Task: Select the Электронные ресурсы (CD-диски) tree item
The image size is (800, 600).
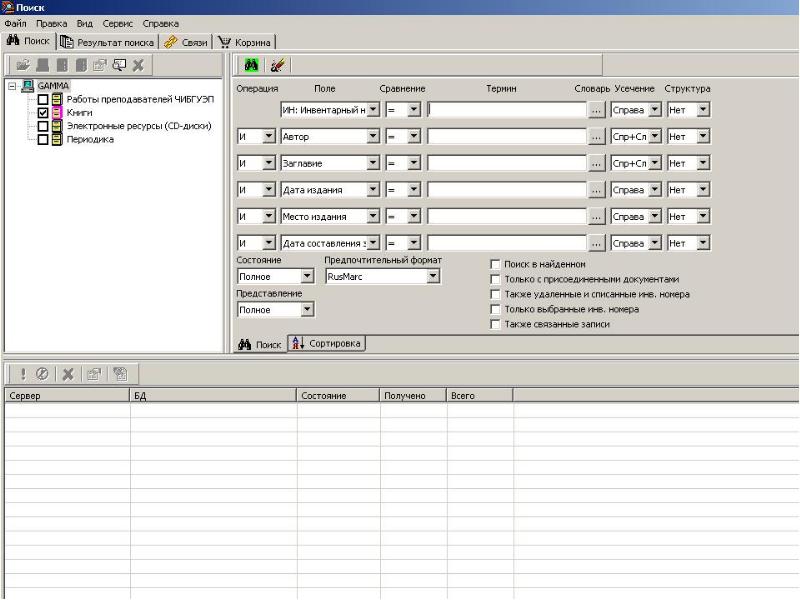Action: click(139, 126)
